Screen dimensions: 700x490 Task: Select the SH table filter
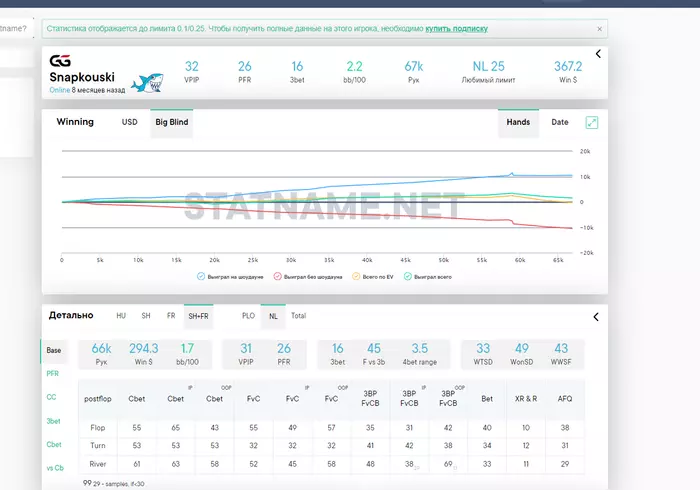click(x=146, y=316)
